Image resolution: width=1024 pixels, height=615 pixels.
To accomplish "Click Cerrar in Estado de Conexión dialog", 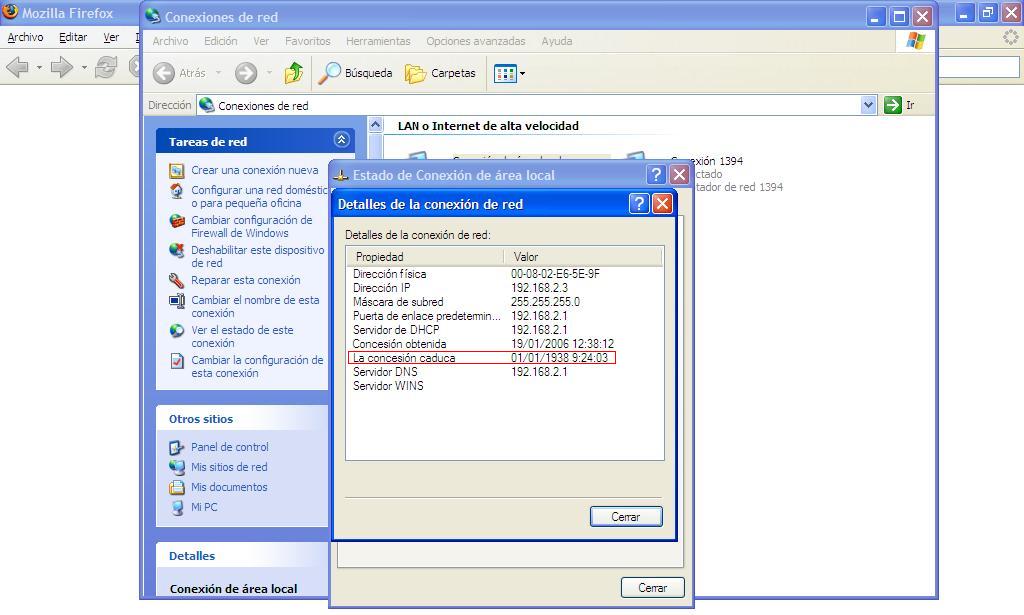I will (652, 588).
